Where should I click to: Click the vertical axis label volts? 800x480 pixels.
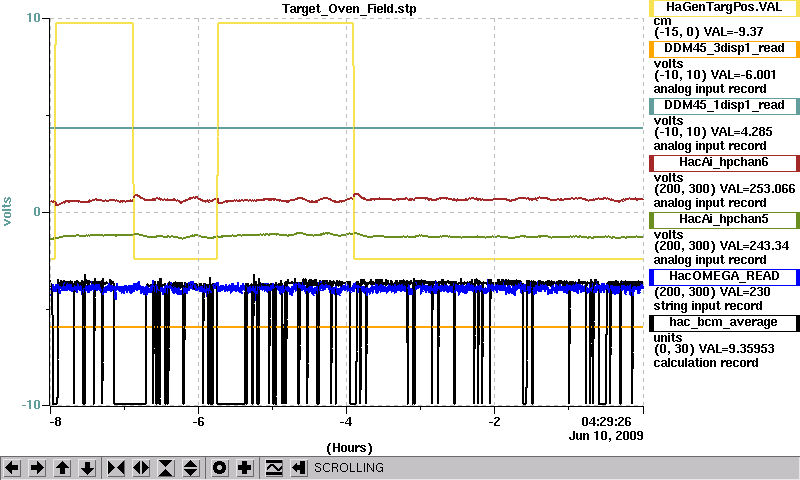(7, 212)
